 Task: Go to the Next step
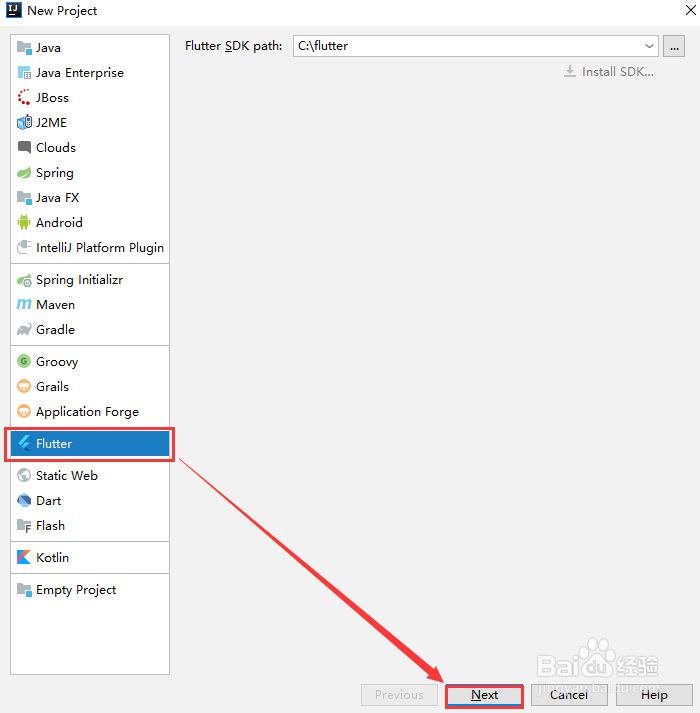click(484, 695)
